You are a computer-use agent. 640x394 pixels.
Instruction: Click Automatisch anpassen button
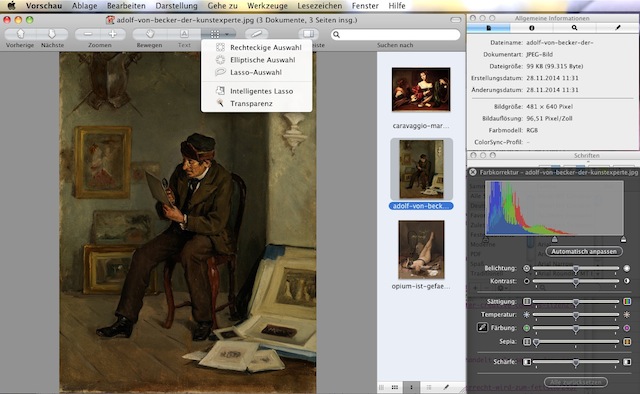coord(584,251)
